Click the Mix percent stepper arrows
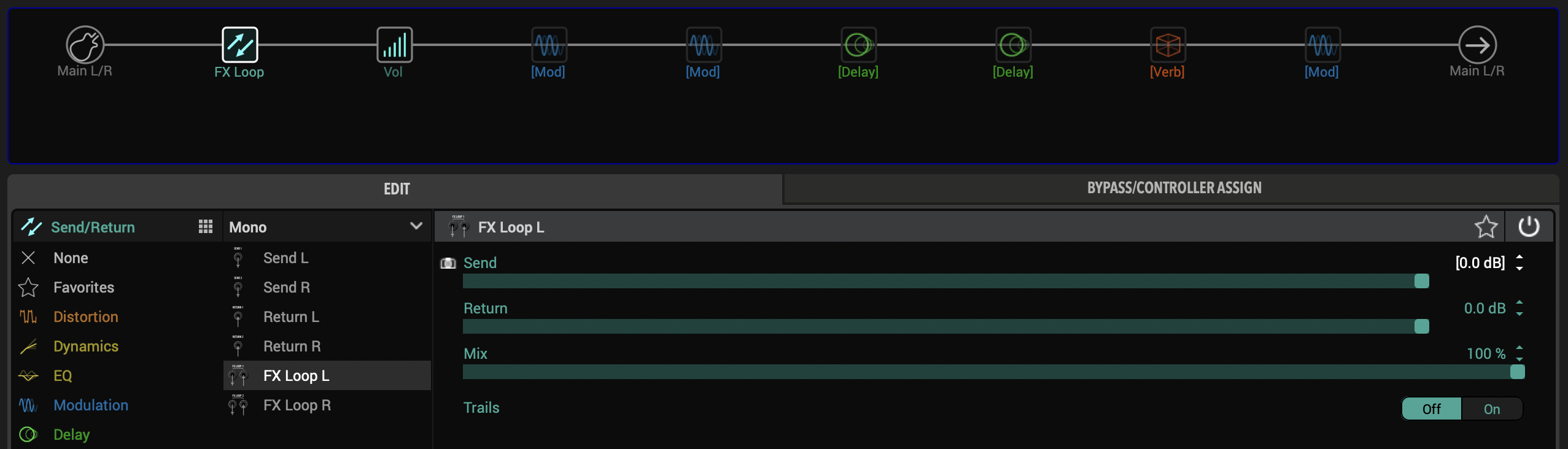The height and width of the screenshot is (449, 1568). tap(1519, 354)
